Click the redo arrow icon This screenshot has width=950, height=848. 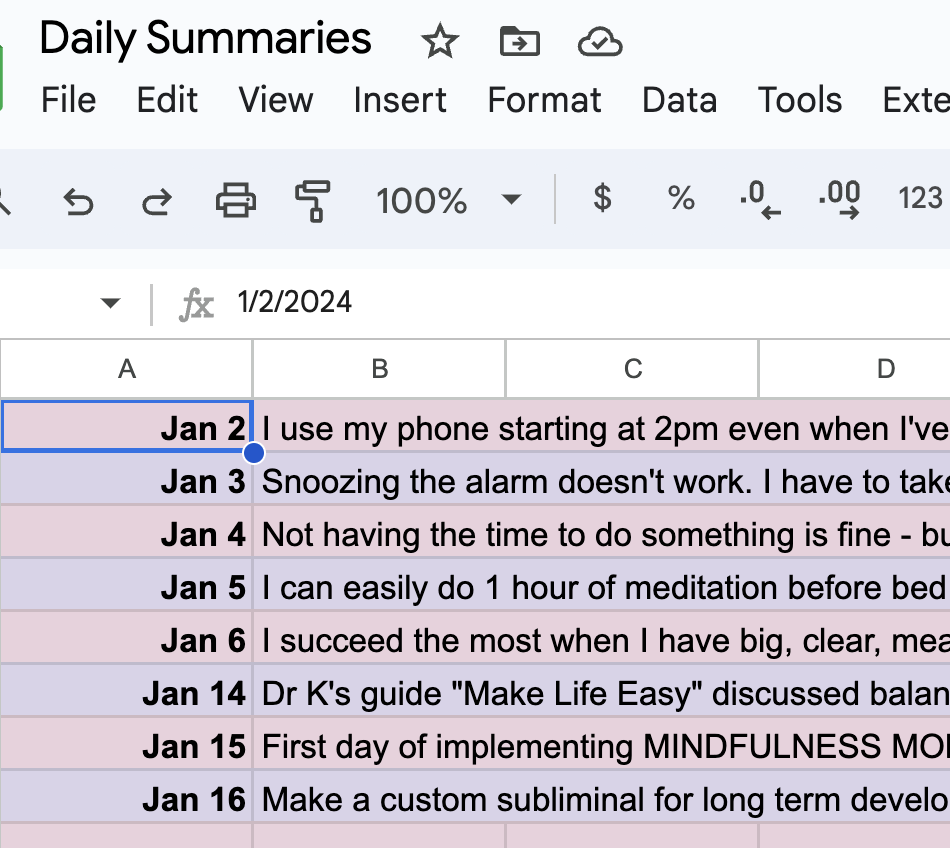[x=156, y=201]
